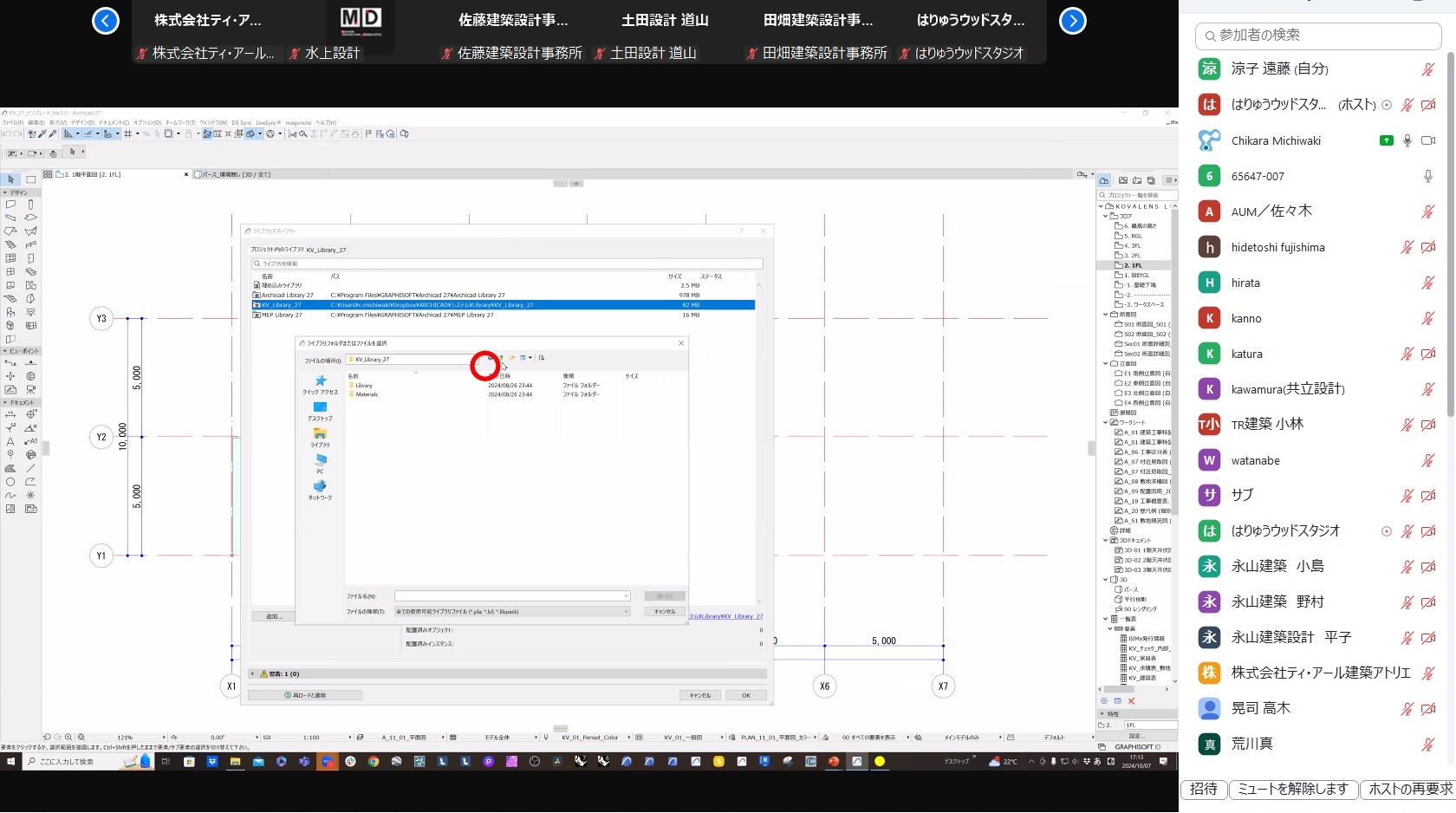
Task: Open the Network location in the file dialog
Action: coord(321,491)
